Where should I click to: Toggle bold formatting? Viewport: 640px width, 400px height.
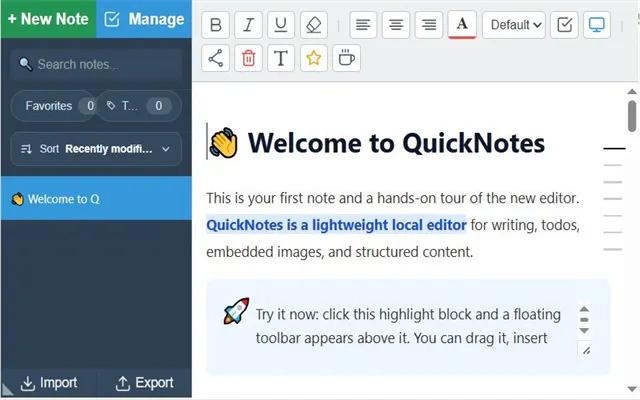216,25
